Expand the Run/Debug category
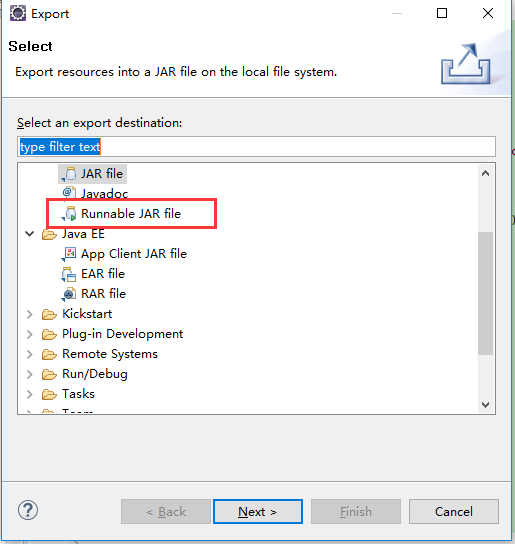The image size is (515, 544). (x=30, y=374)
